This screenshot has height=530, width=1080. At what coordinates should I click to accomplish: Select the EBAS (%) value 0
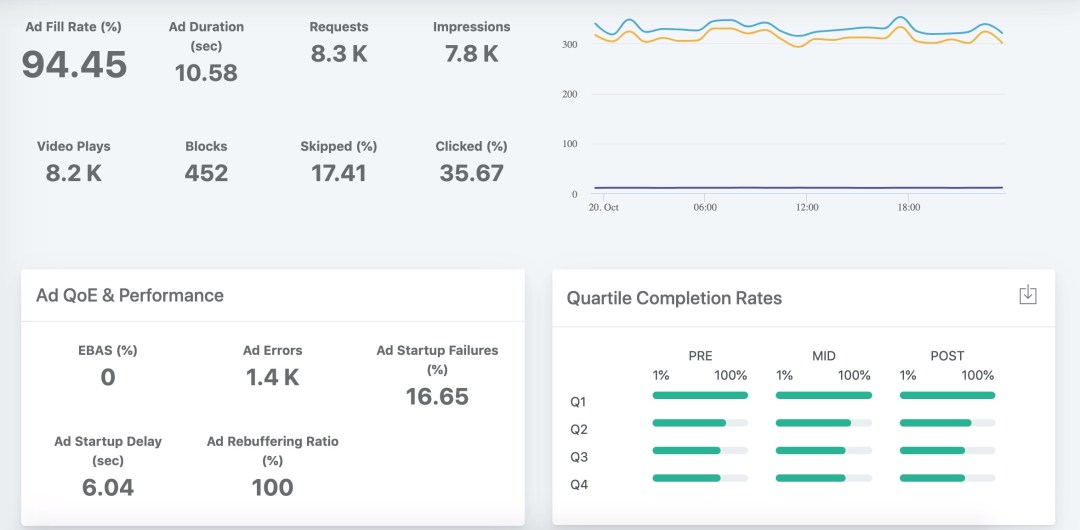[x=107, y=377]
